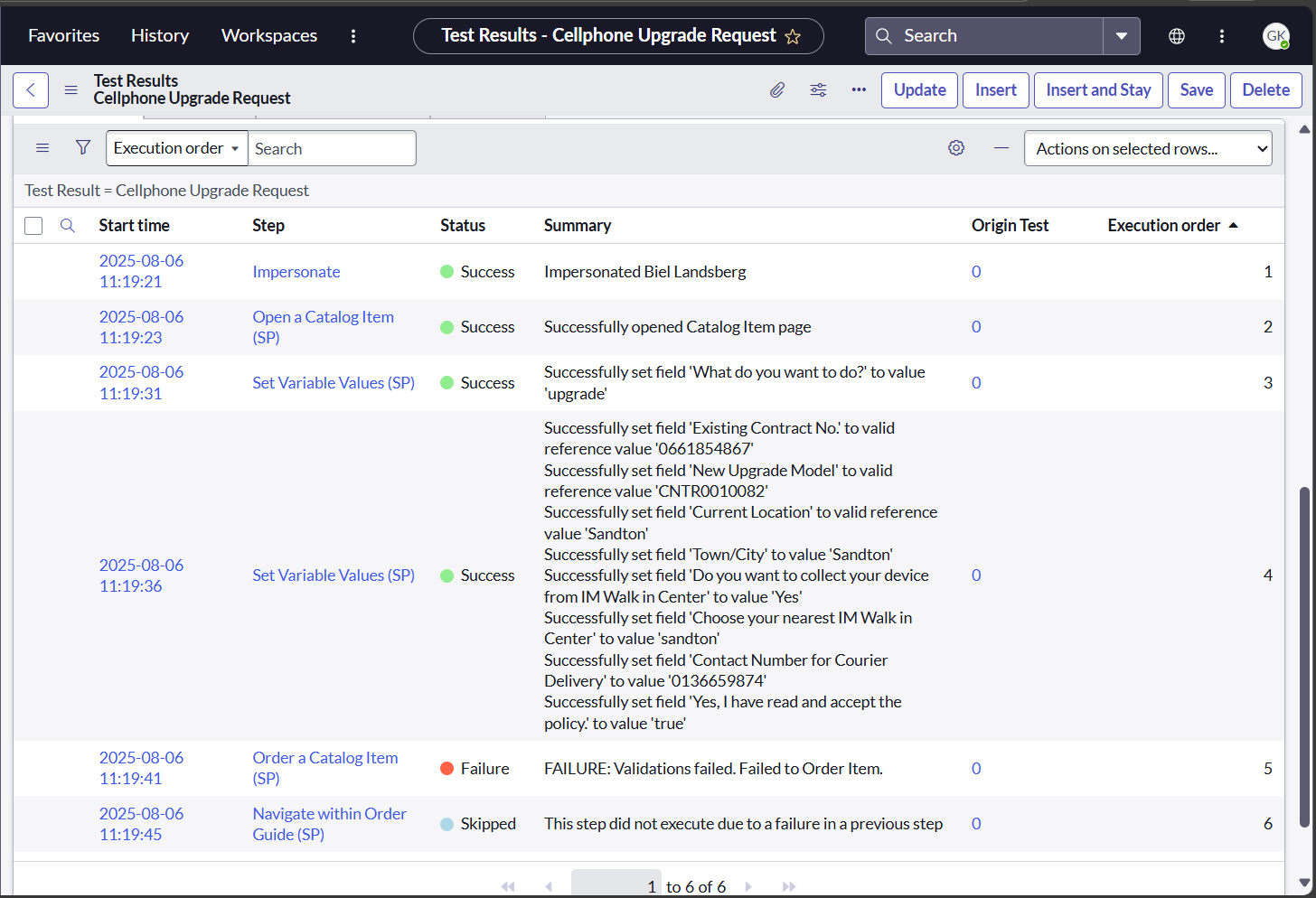Go to the next page arrow
Screen dimensions: 1316x898
coord(748,887)
